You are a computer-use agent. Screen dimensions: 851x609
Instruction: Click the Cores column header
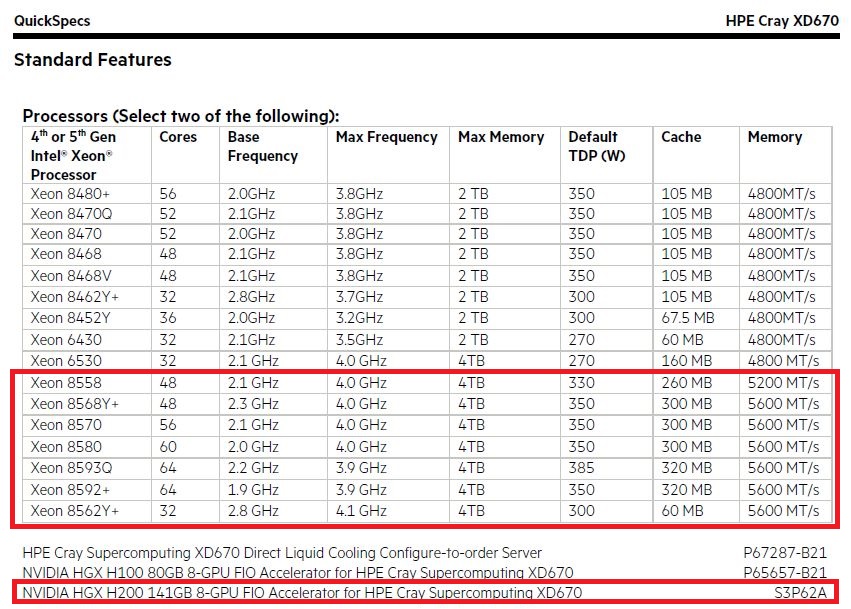[179, 137]
